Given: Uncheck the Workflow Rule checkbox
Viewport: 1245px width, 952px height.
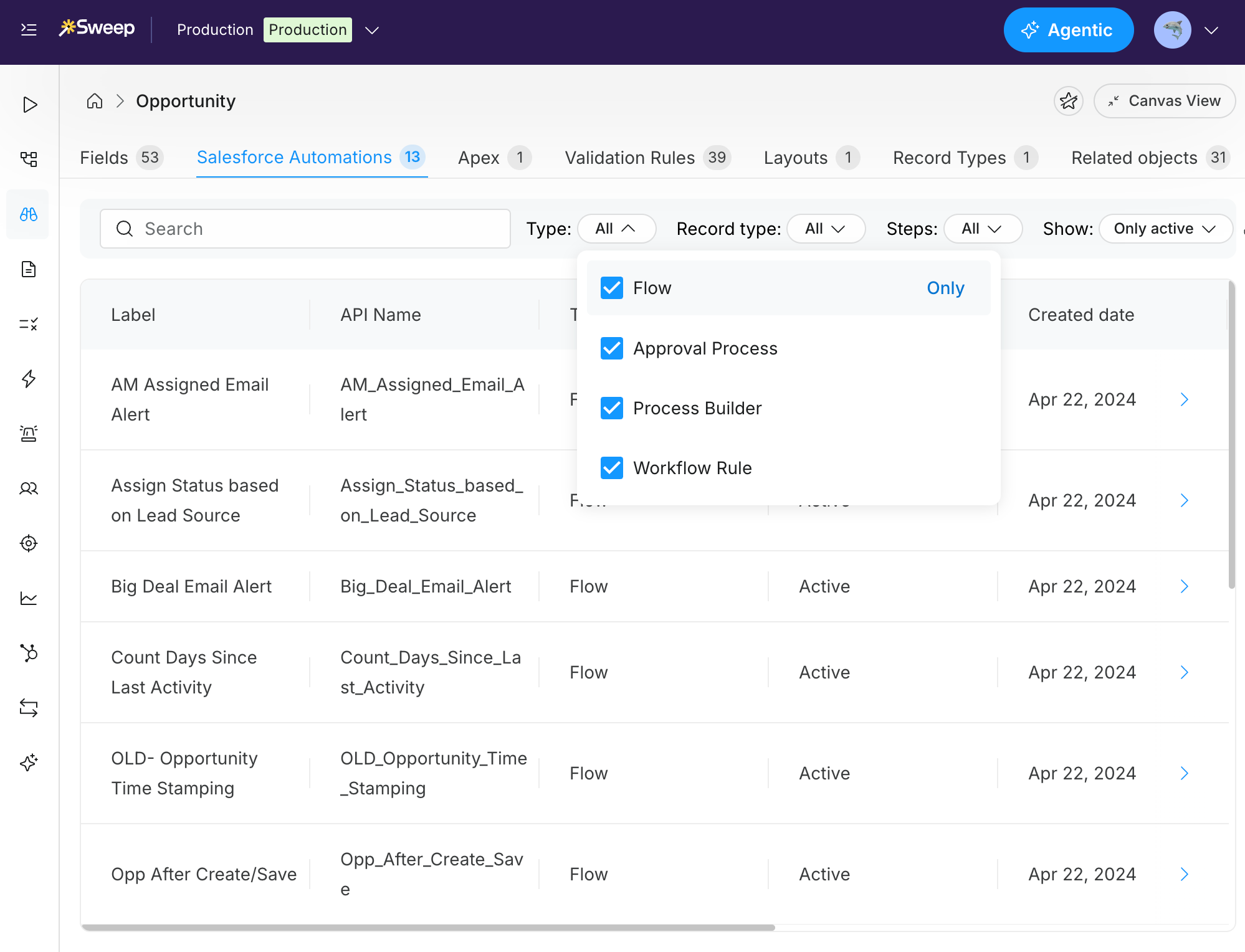Looking at the screenshot, I should pos(611,468).
